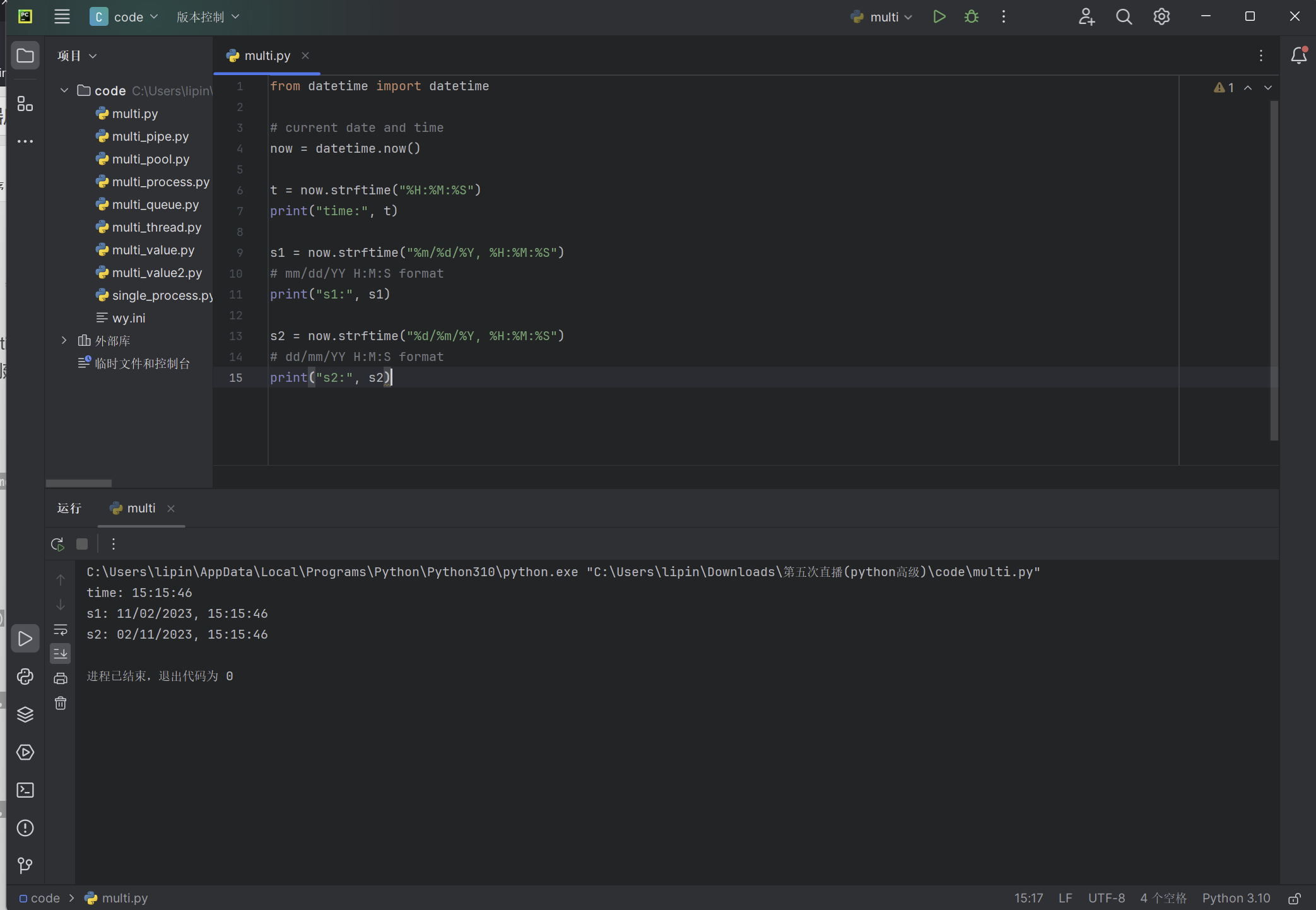Open the 项目 view dropdown

(77, 56)
